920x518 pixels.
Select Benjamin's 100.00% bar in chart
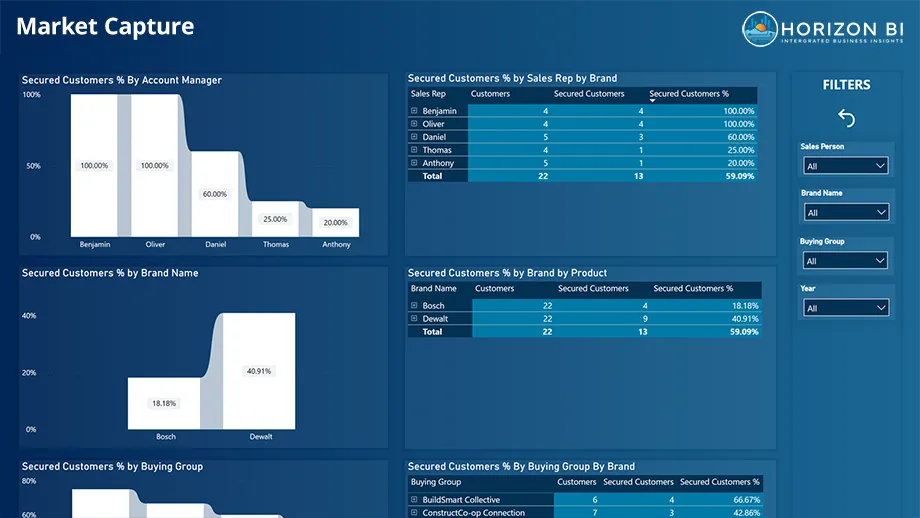pyautogui.click(x=94, y=165)
